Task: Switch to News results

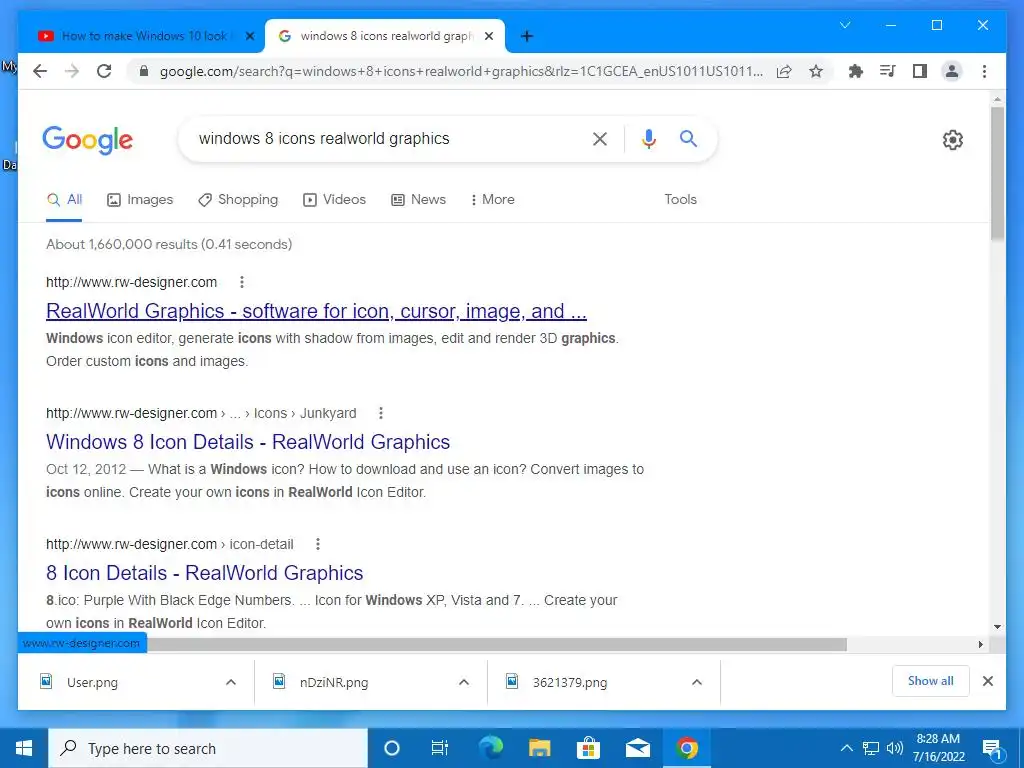Action: (x=419, y=200)
